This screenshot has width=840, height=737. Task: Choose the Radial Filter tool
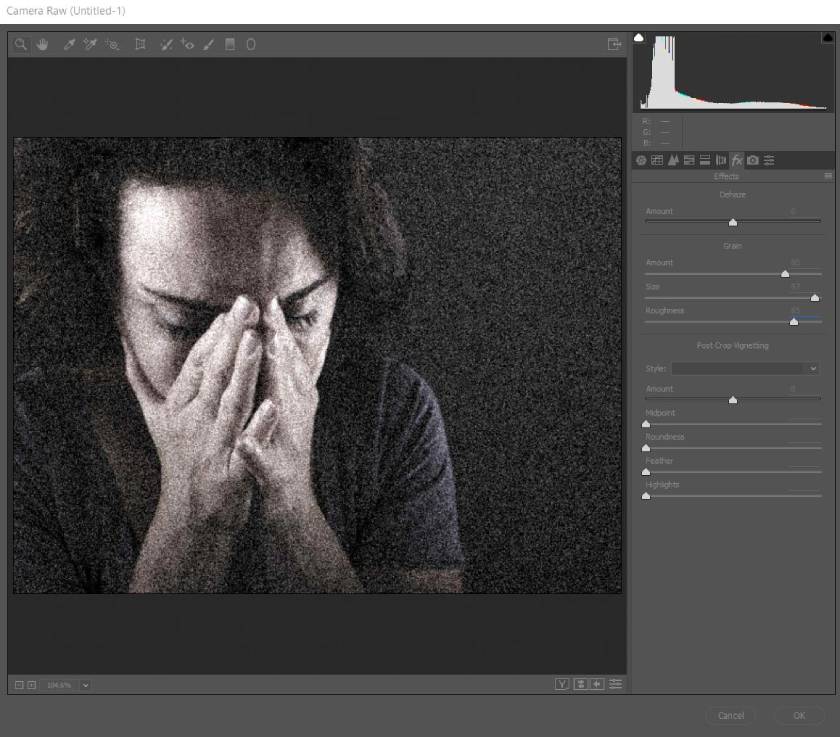click(251, 44)
